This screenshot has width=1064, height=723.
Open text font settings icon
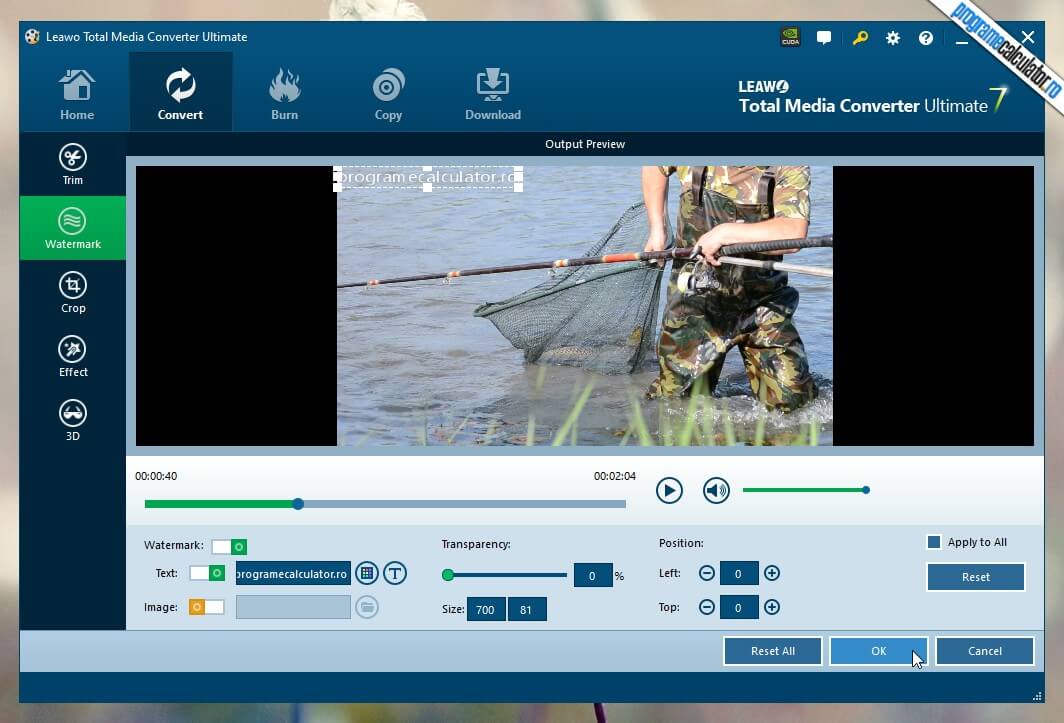click(x=395, y=573)
